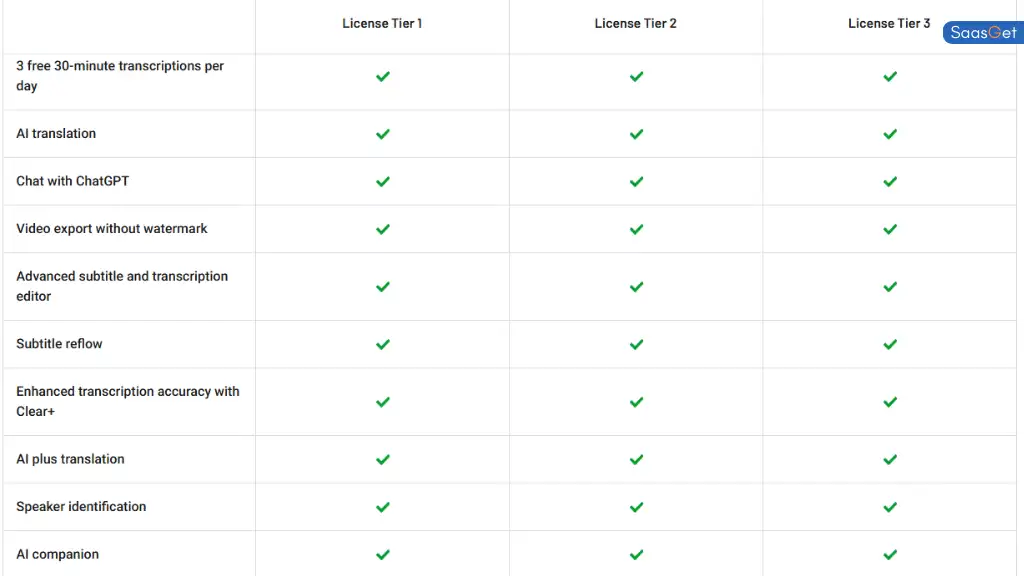The image size is (1024, 576).
Task: Click the AI companion checkmark for Tier 1
Action: (382, 554)
